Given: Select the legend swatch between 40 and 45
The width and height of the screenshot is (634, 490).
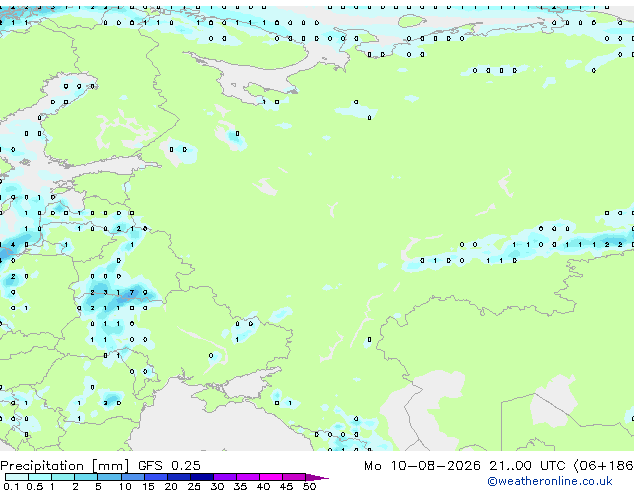Looking at the screenshot, I should pyautogui.click(x=271, y=477).
